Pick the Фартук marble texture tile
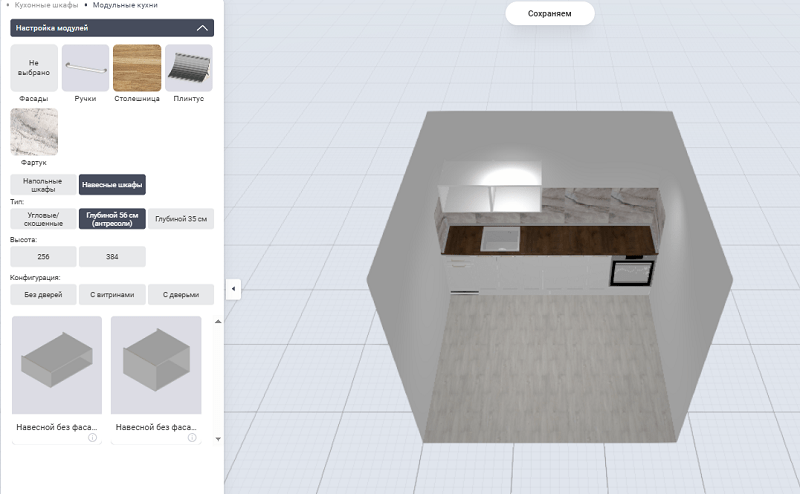 (34, 131)
